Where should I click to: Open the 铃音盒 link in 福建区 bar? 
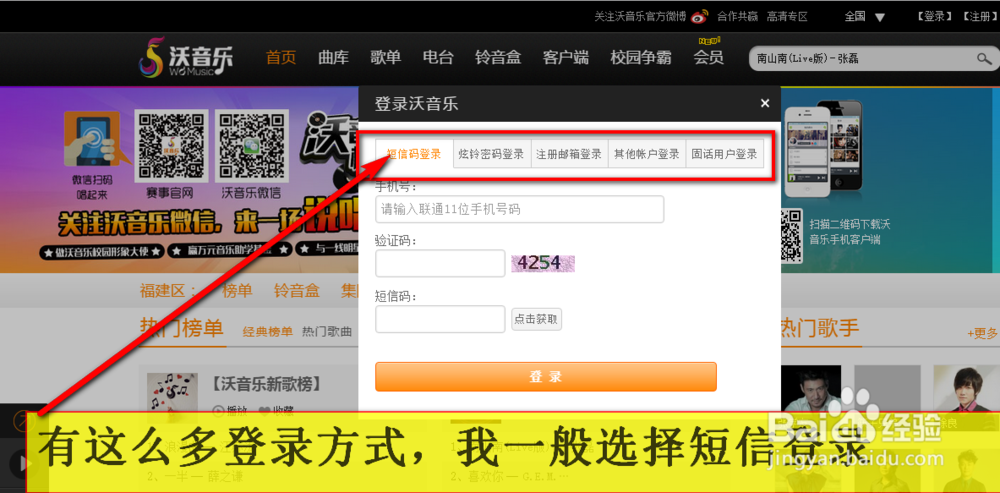[x=297, y=291]
